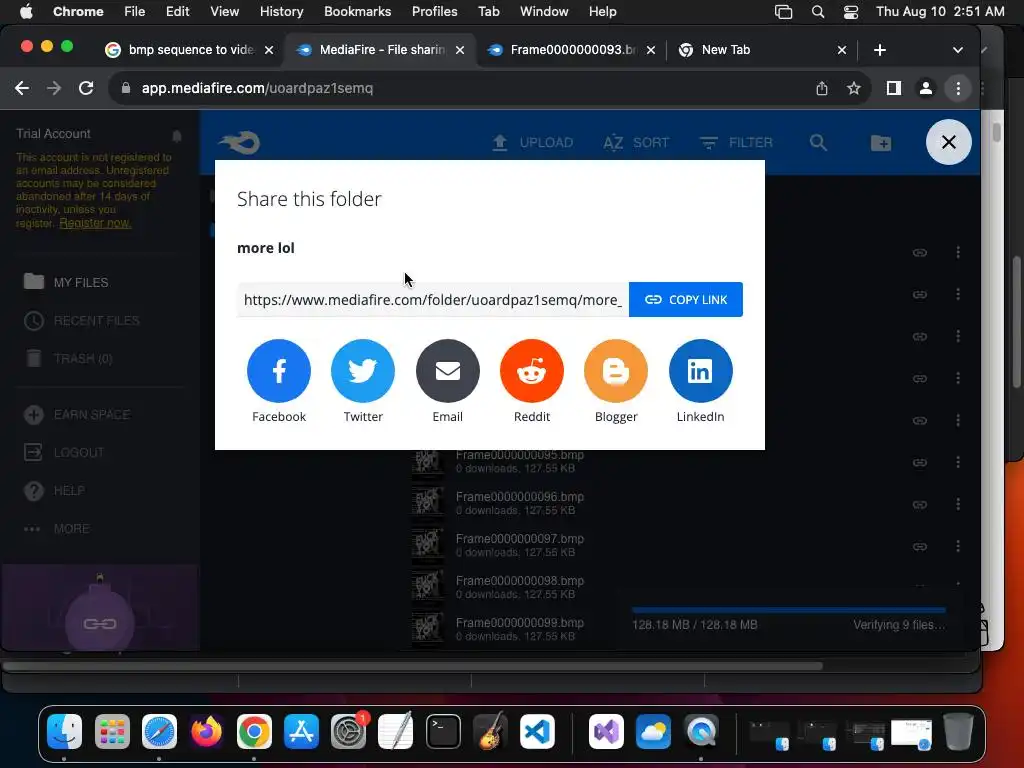Share the folder on Twitter
This screenshot has width=1024, height=768.
coord(363,370)
